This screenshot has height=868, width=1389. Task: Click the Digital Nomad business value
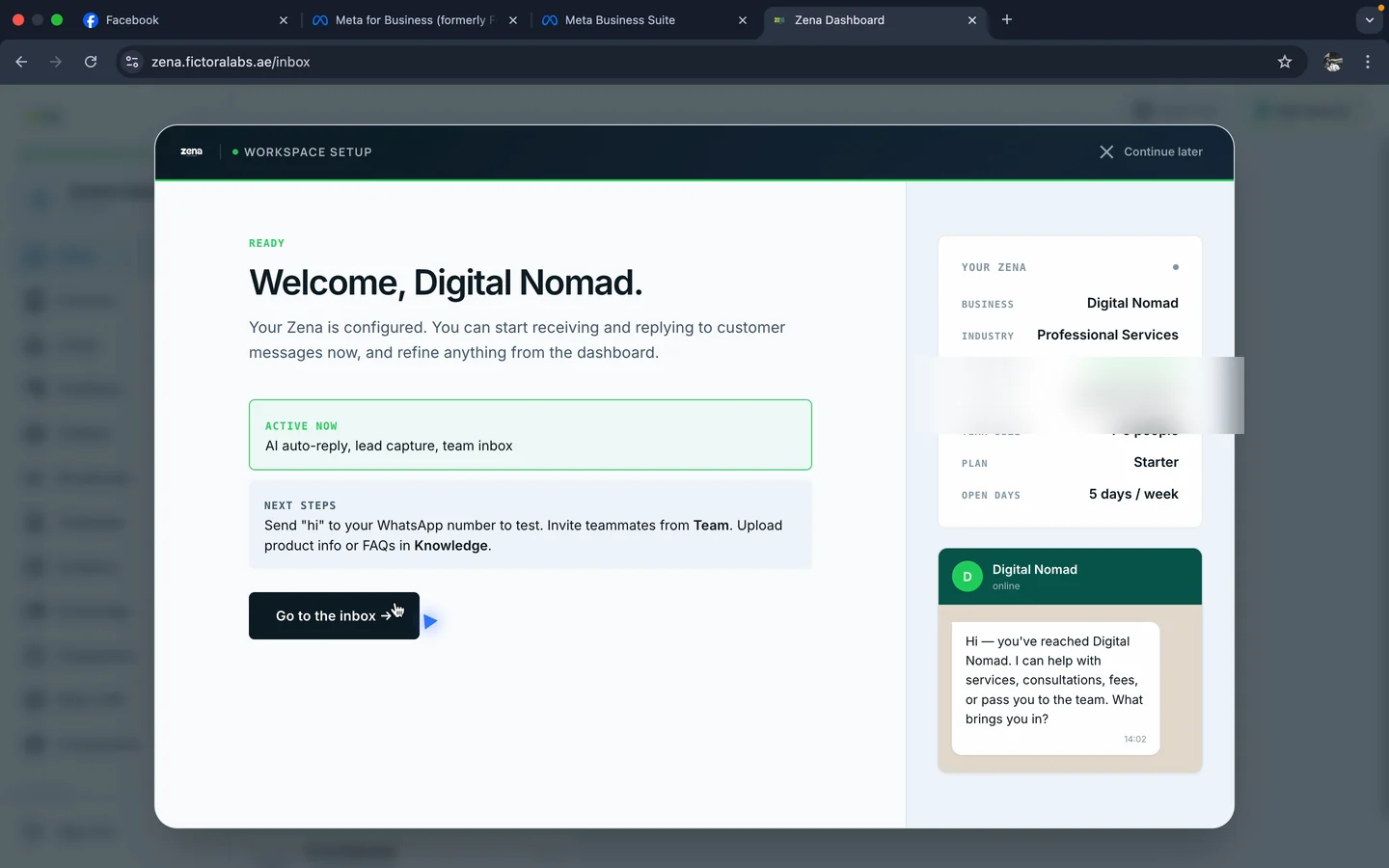(x=1132, y=303)
